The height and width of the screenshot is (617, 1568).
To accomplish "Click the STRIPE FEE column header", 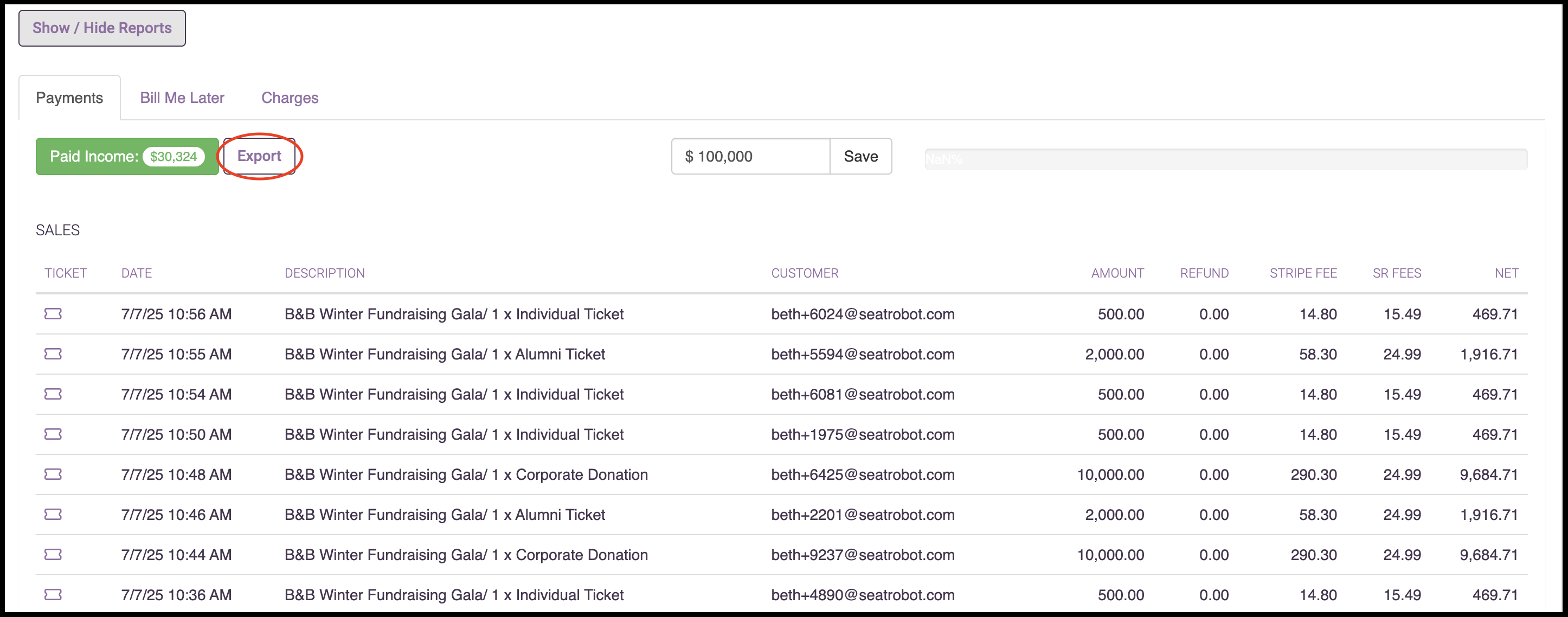I will pyautogui.click(x=1303, y=273).
